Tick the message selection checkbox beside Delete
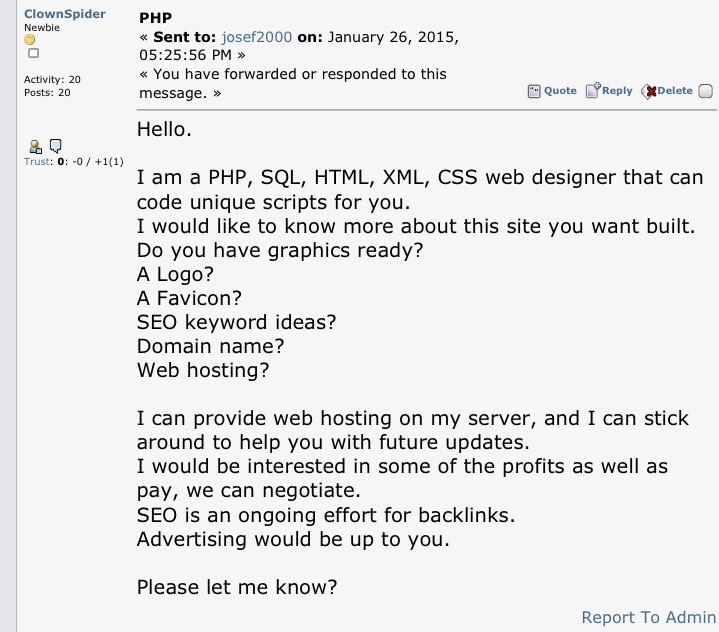 (705, 91)
